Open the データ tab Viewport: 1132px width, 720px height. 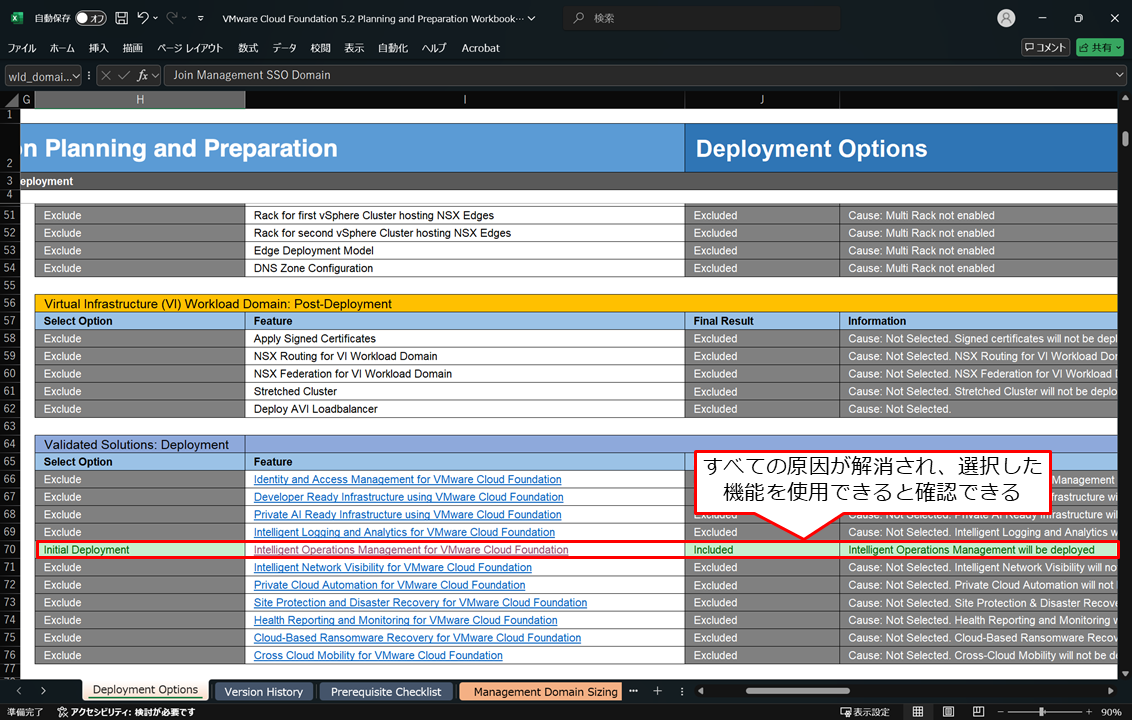pyautogui.click(x=284, y=48)
